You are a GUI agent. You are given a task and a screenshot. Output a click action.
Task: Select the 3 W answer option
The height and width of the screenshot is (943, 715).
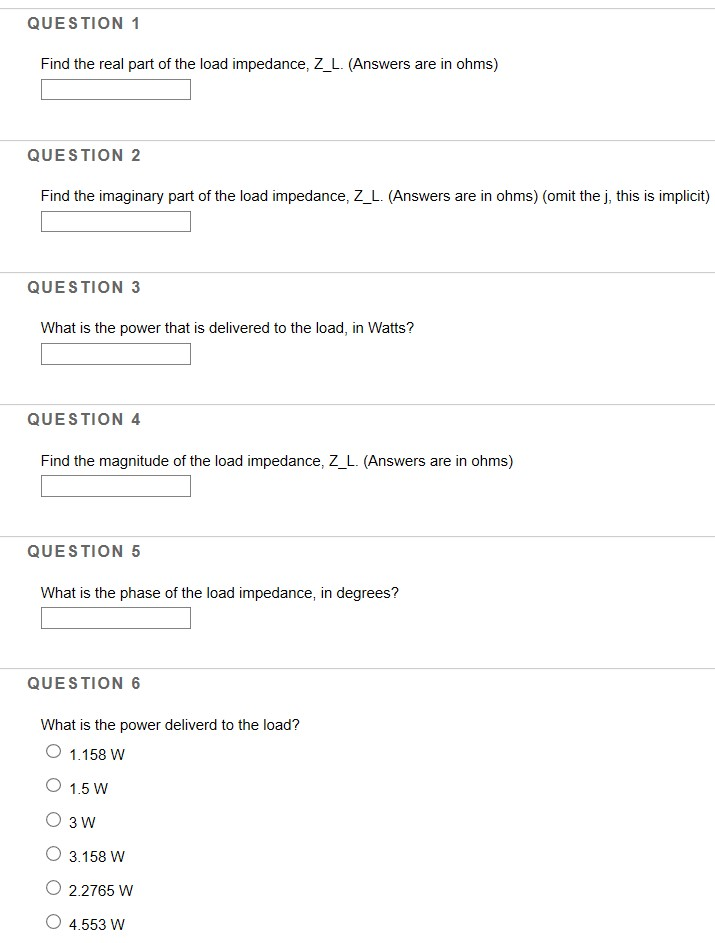point(54,818)
